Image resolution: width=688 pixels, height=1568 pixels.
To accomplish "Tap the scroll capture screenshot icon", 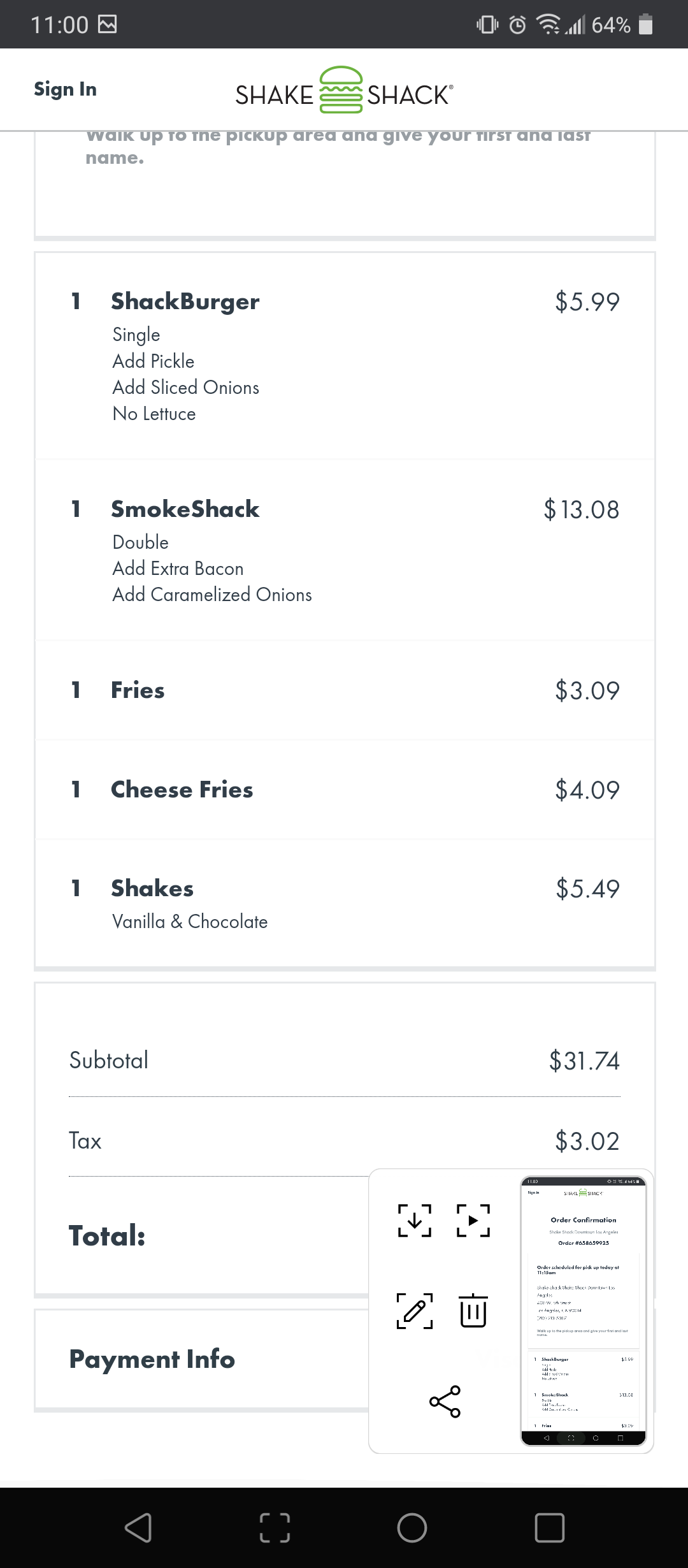I will 414,1220.
